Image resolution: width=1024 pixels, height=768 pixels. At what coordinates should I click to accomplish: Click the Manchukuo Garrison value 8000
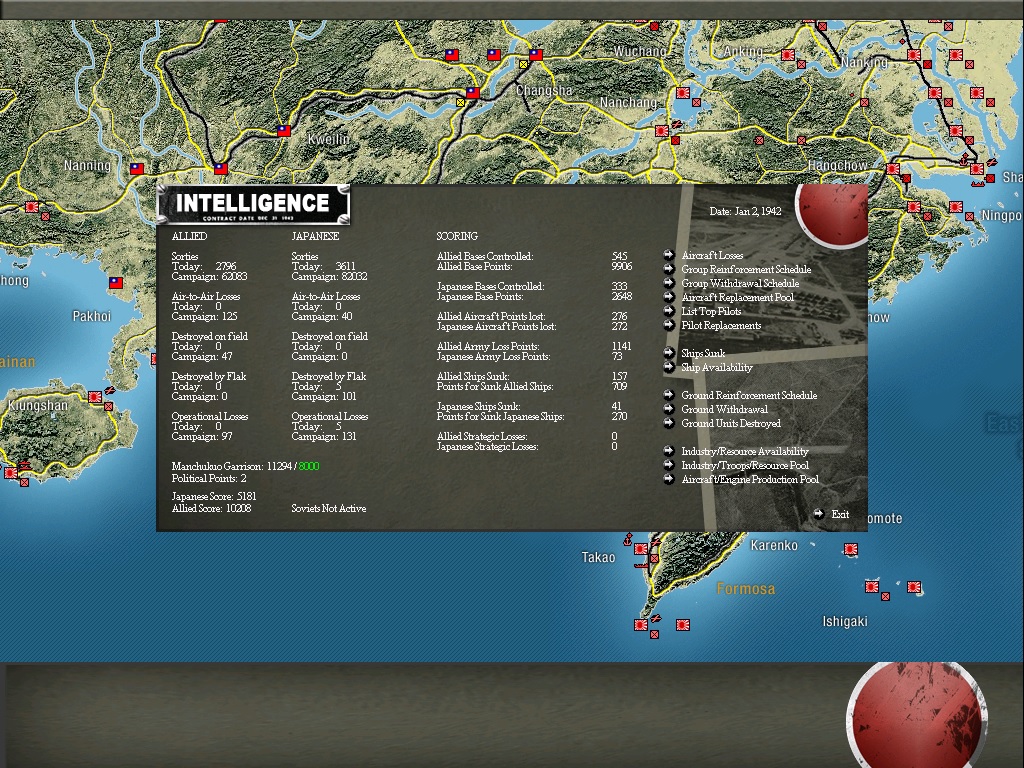[309, 466]
